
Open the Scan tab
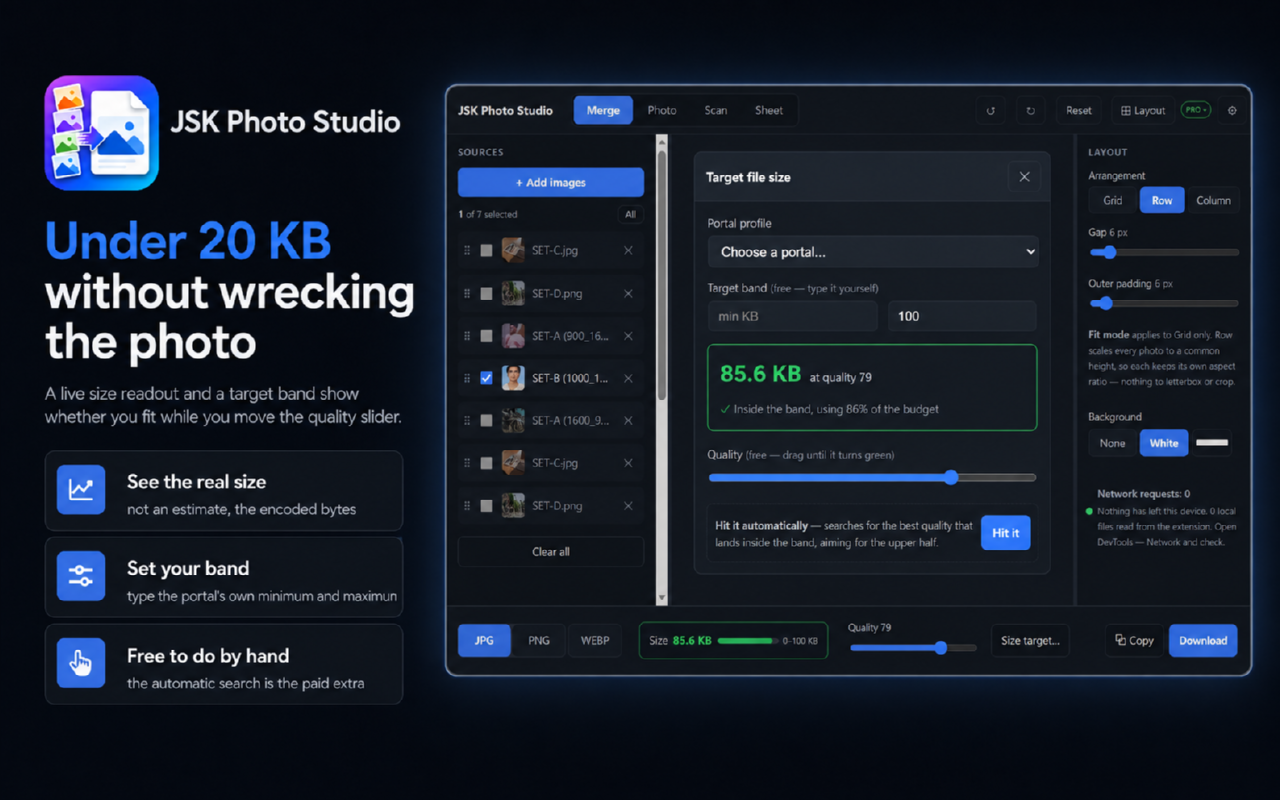716,111
